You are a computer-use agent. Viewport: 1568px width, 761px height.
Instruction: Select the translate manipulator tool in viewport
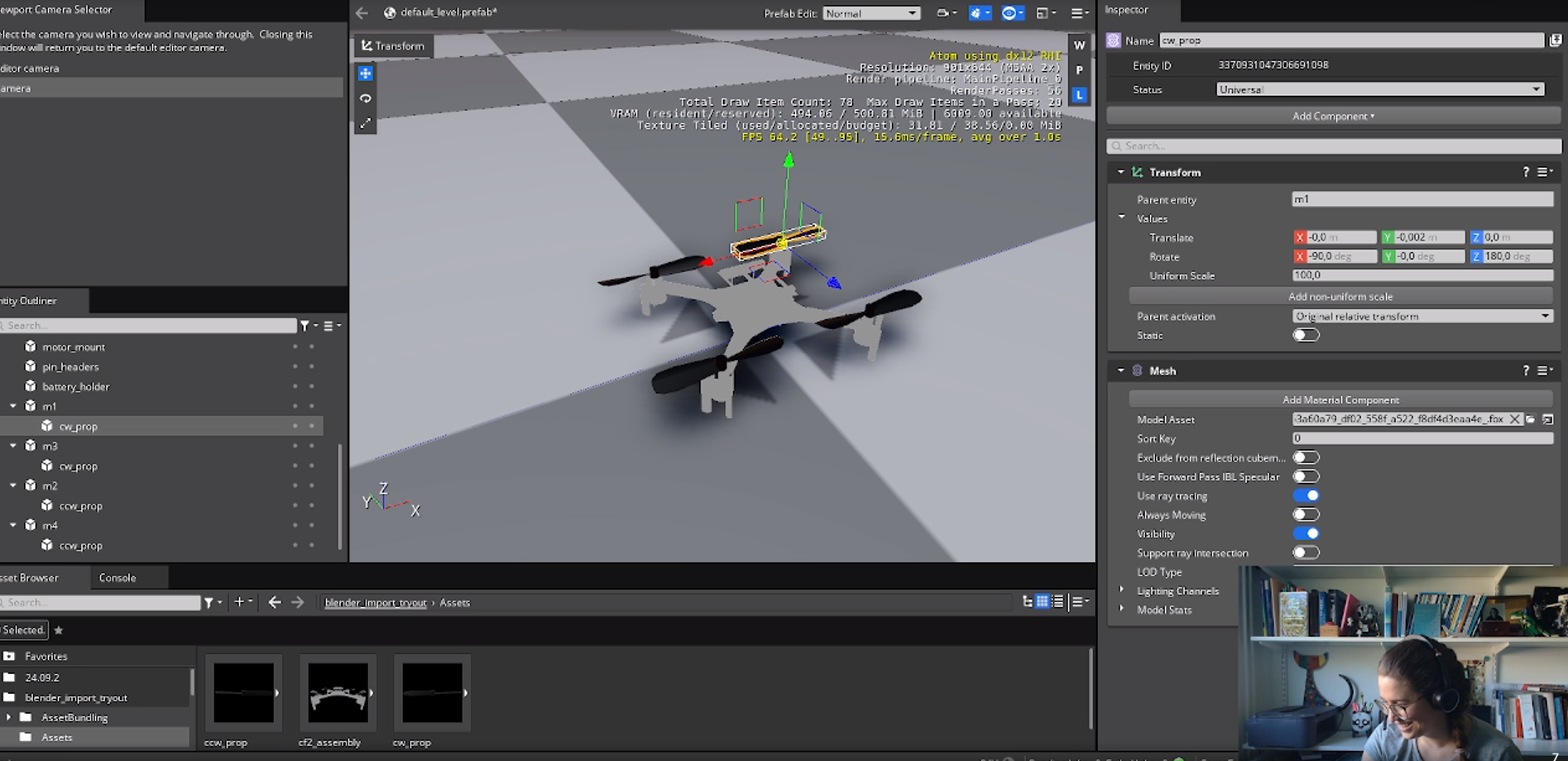(x=365, y=74)
